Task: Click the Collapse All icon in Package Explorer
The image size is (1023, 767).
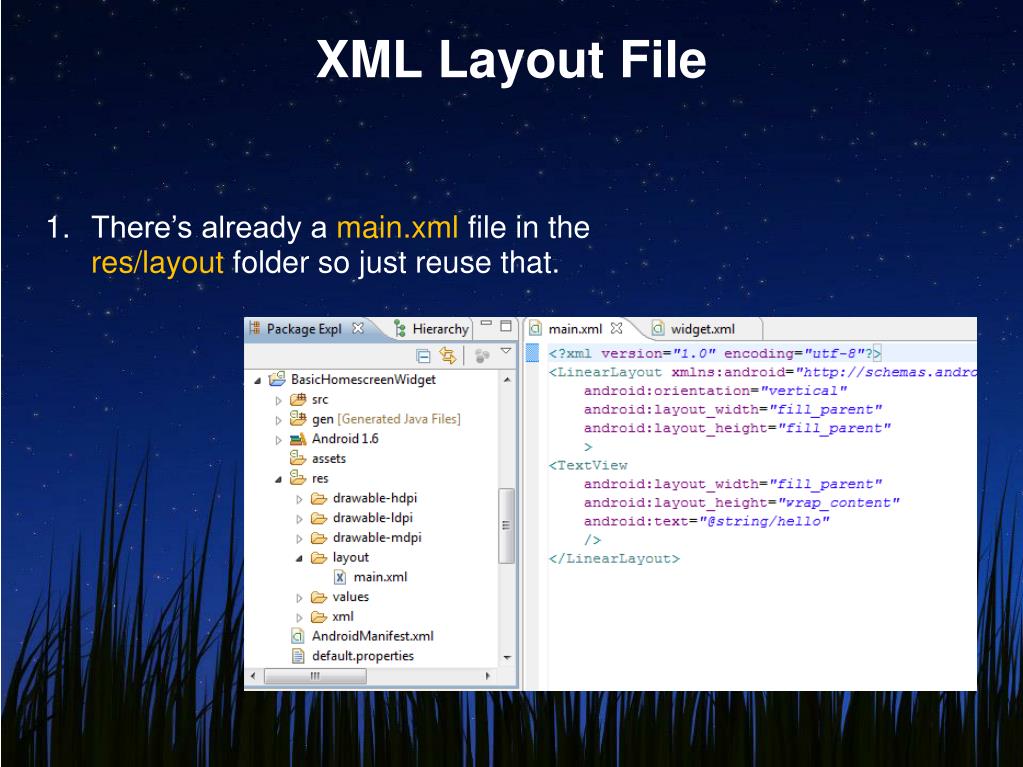Action: tap(423, 355)
